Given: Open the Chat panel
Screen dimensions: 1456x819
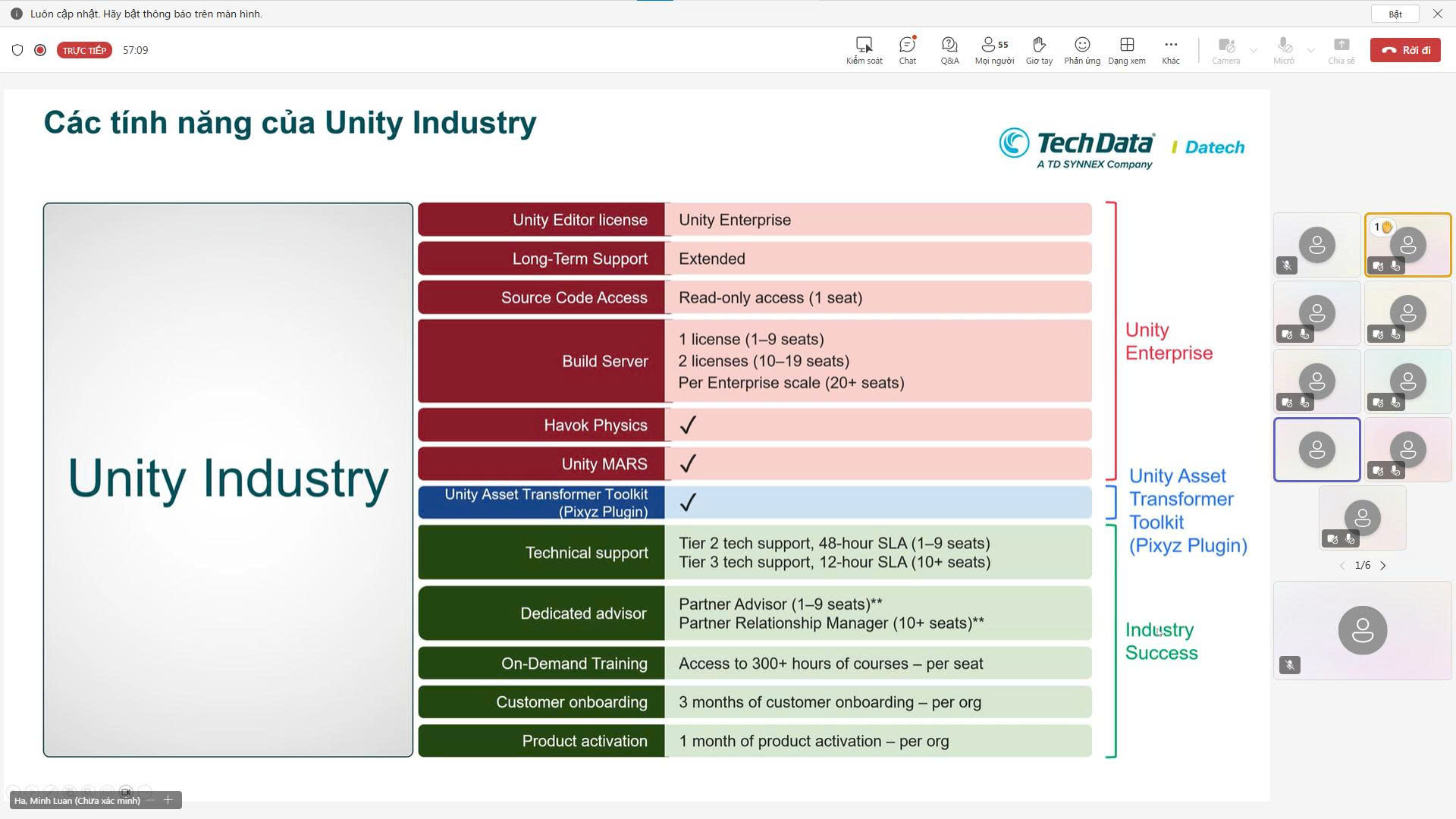Looking at the screenshot, I should tap(907, 50).
